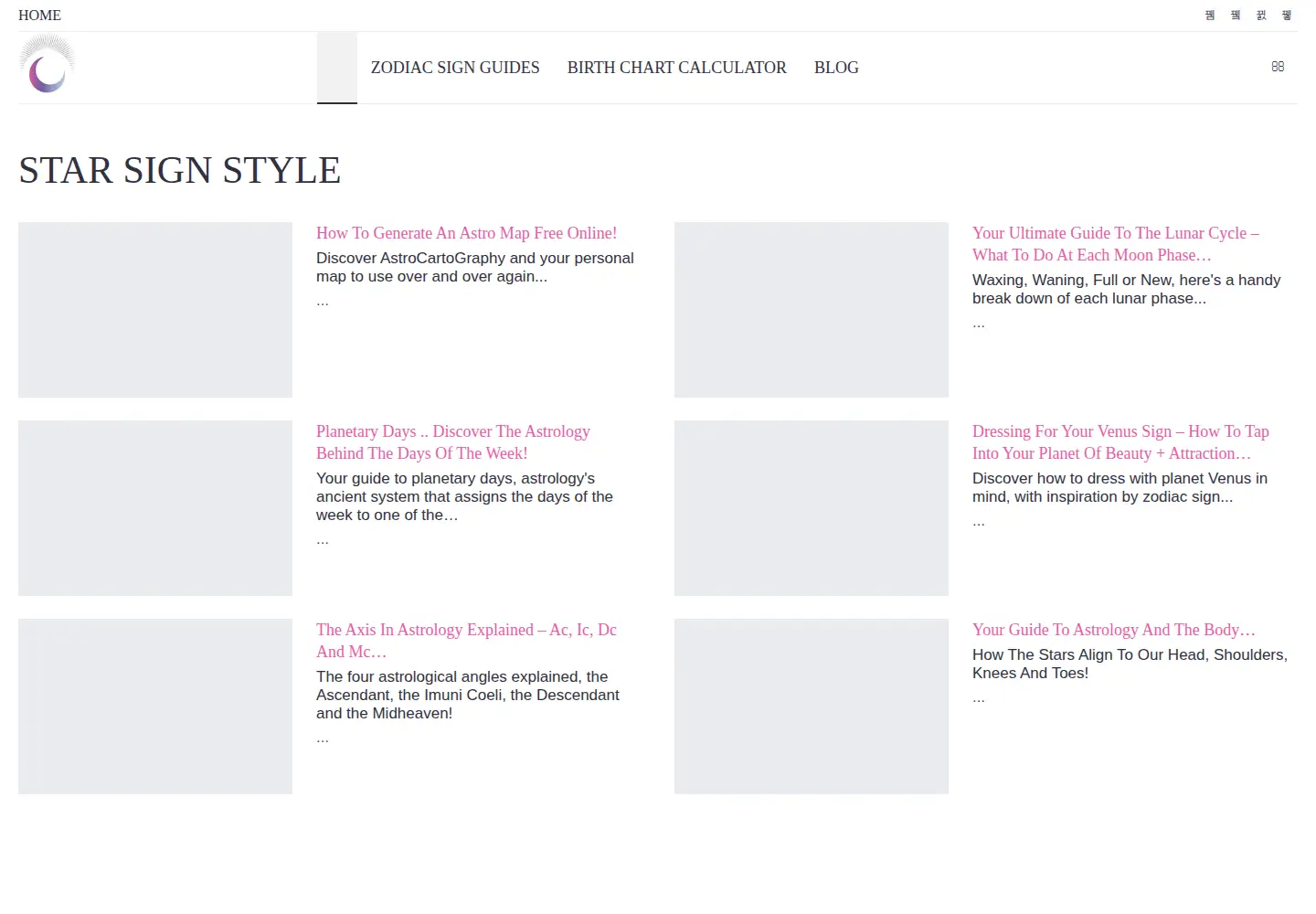
Task: Open 'The Axis In Astrology Explained' article
Action: click(x=466, y=641)
